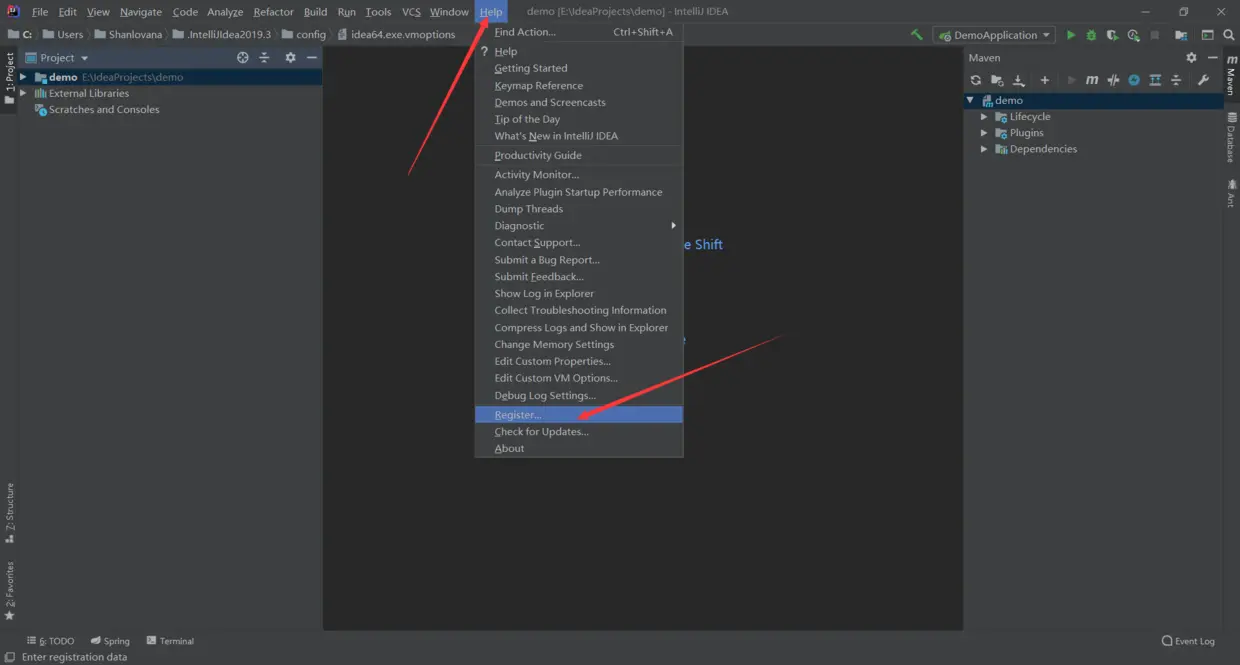Viewport: 1240px width, 665px height.
Task: Open Maven panel gear options
Action: [1191, 58]
